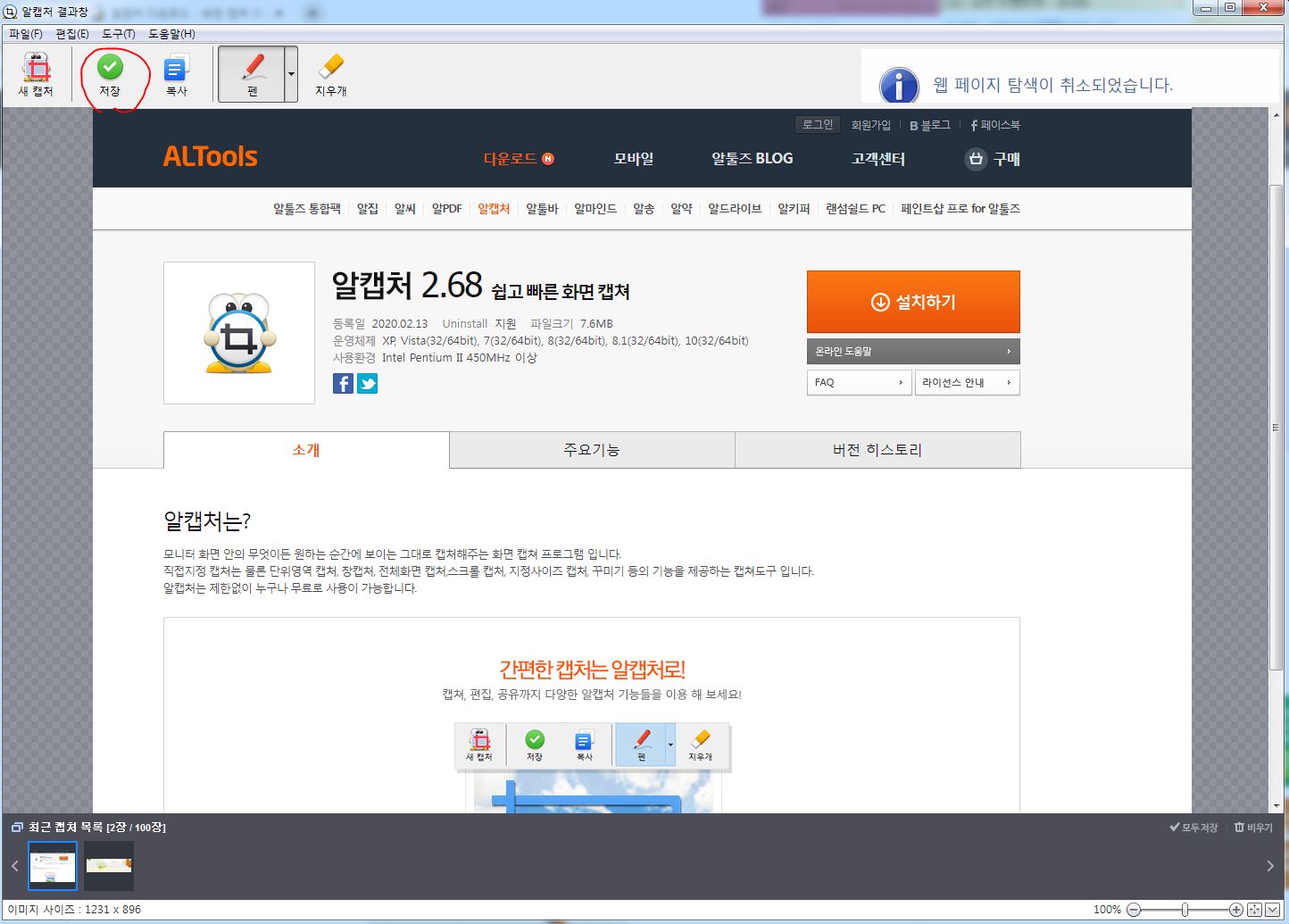Select the 펜 pen tool
This screenshot has width=1289, height=924.
[252, 74]
